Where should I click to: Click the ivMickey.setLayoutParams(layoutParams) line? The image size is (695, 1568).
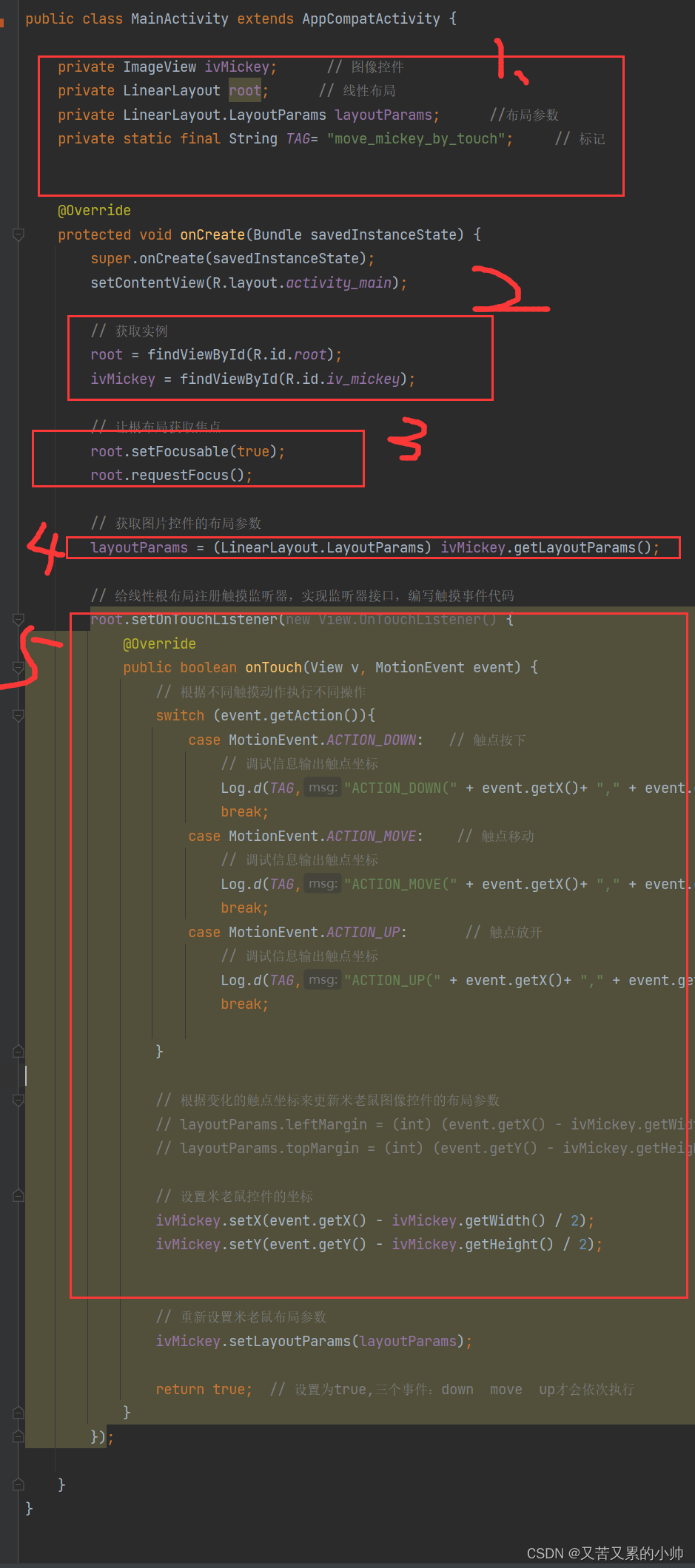314,1342
